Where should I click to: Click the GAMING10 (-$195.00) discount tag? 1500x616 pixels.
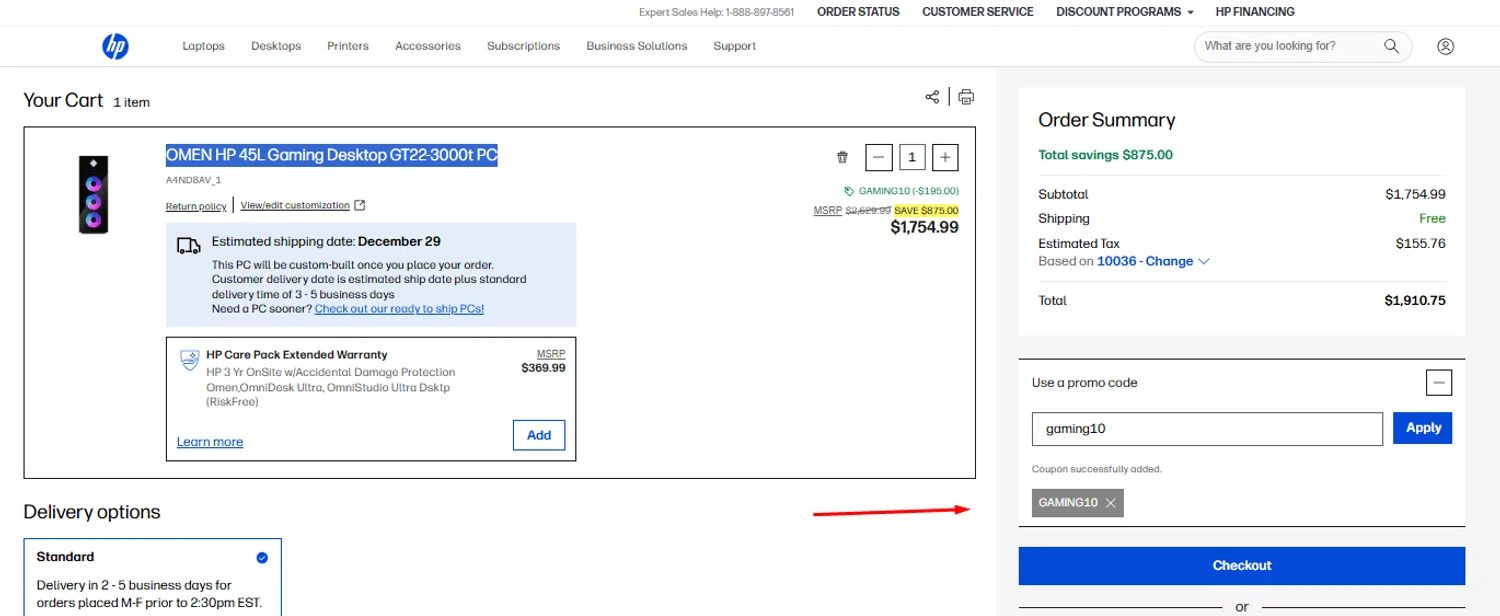point(901,191)
